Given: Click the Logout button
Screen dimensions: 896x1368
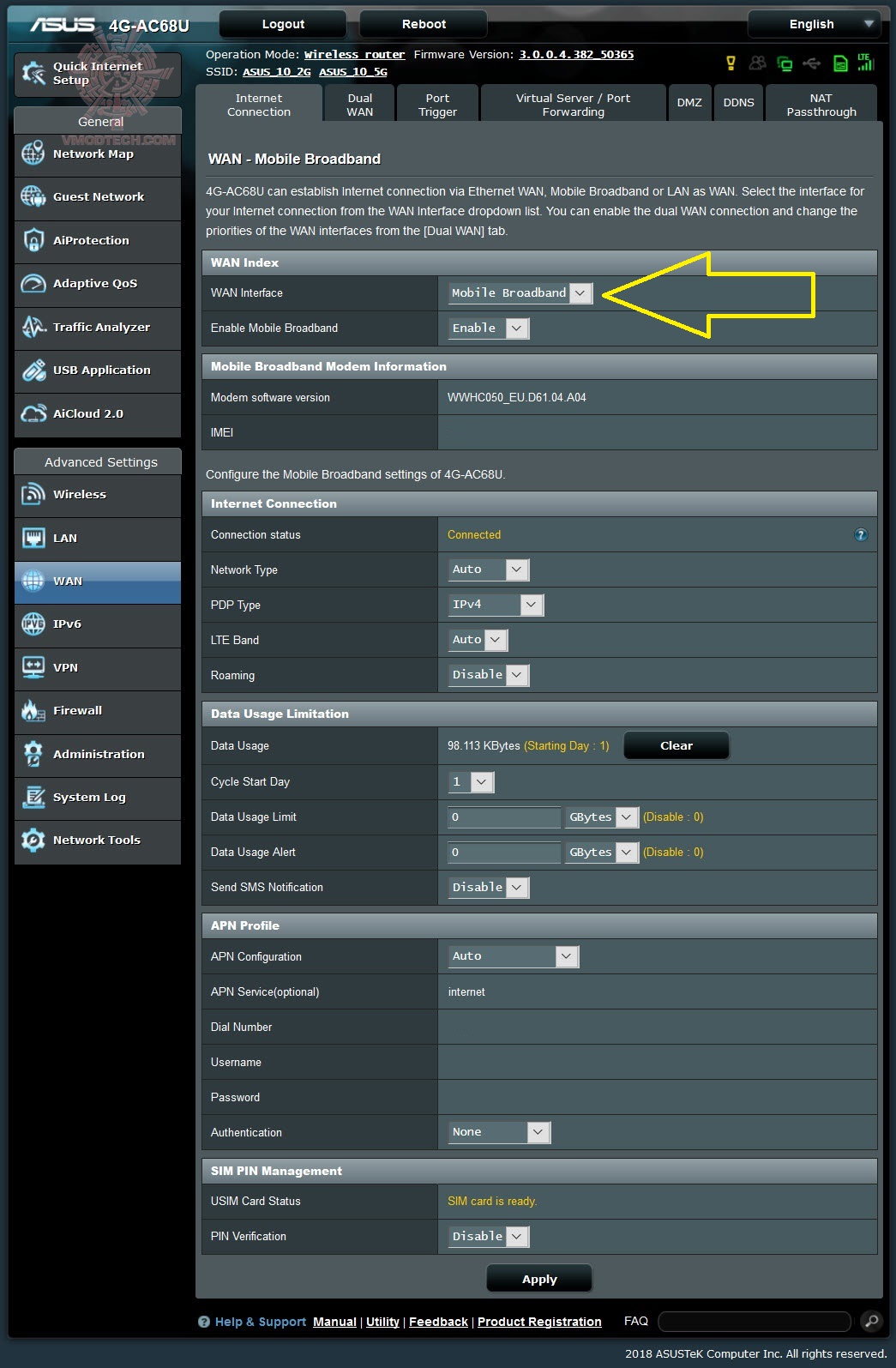Looking at the screenshot, I should pyautogui.click(x=283, y=24).
